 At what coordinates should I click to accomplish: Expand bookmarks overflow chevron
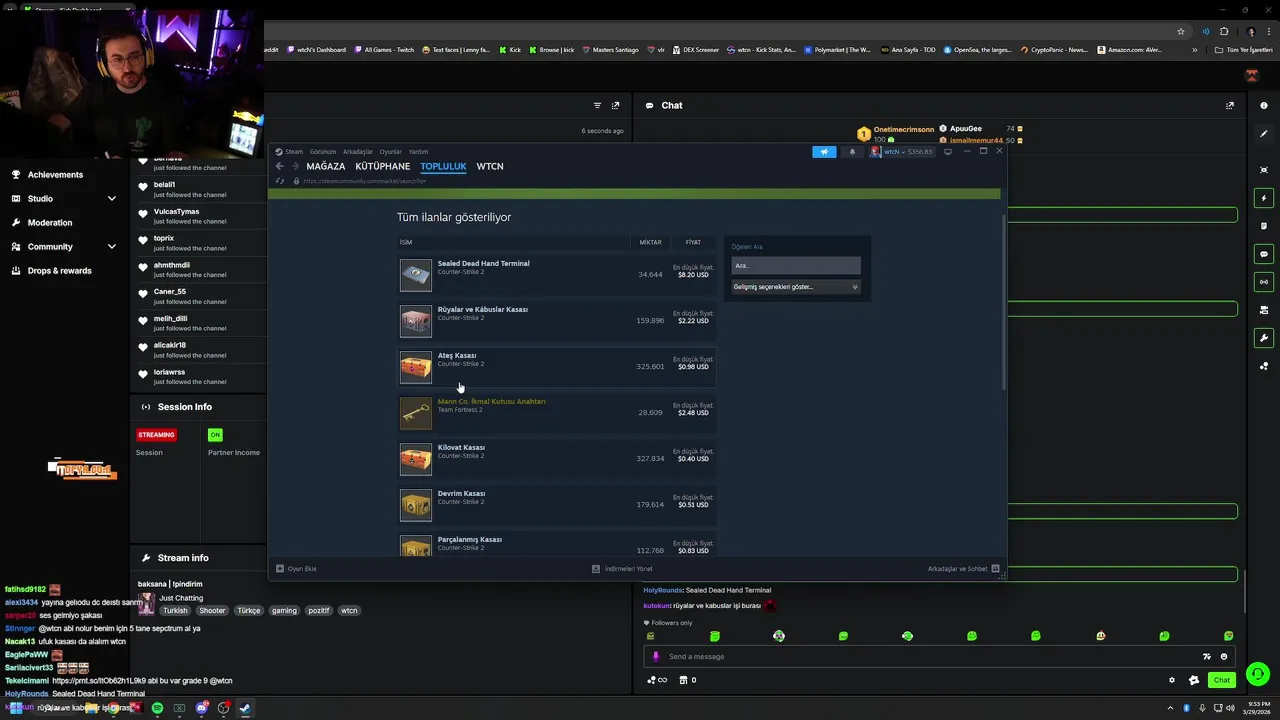click(x=1195, y=50)
